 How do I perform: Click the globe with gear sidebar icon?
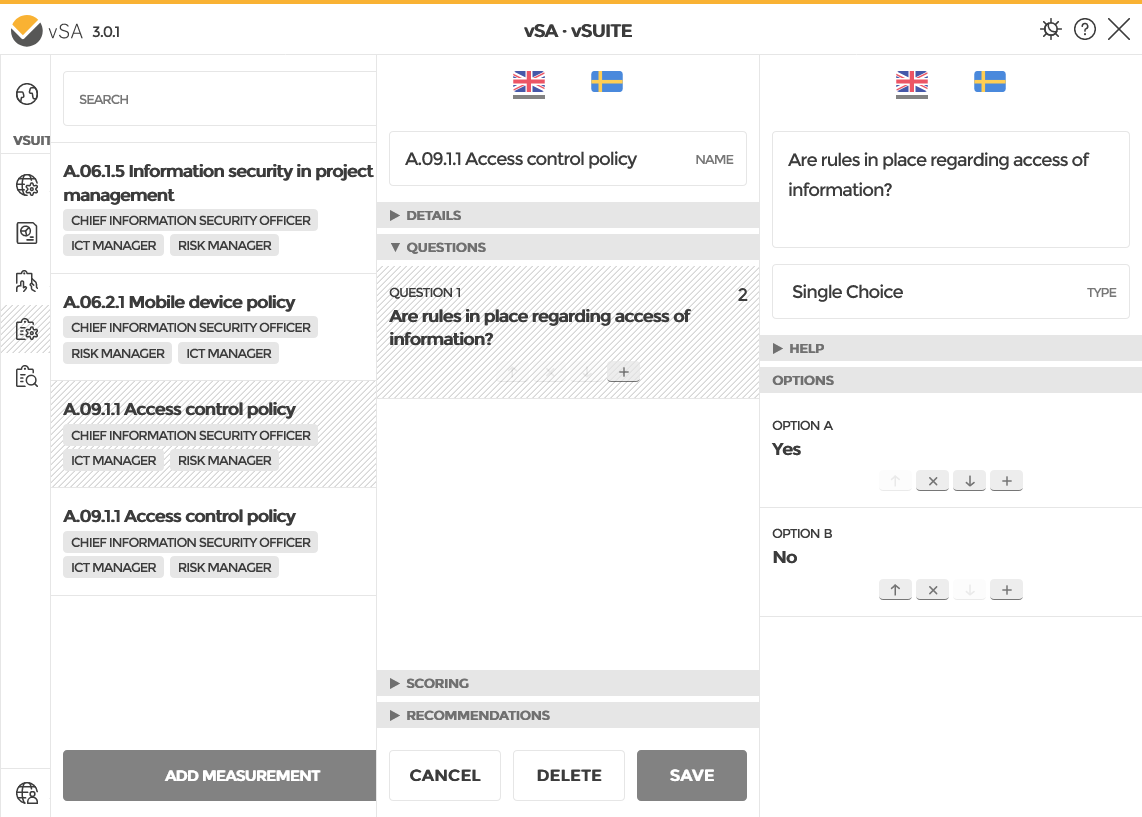(x=27, y=185)
